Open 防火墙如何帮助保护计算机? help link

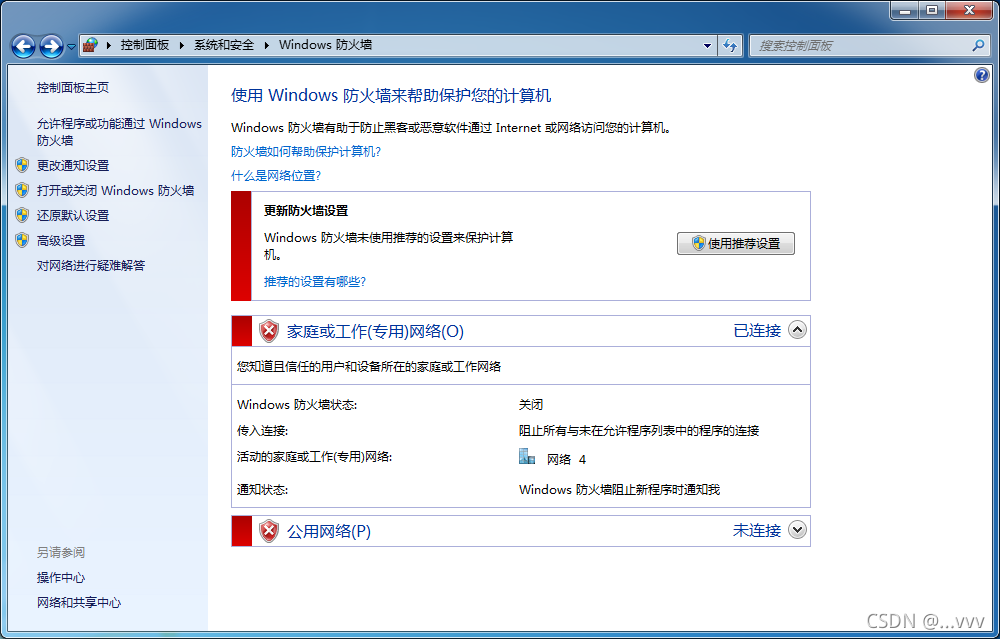click(x=305, y=151)
